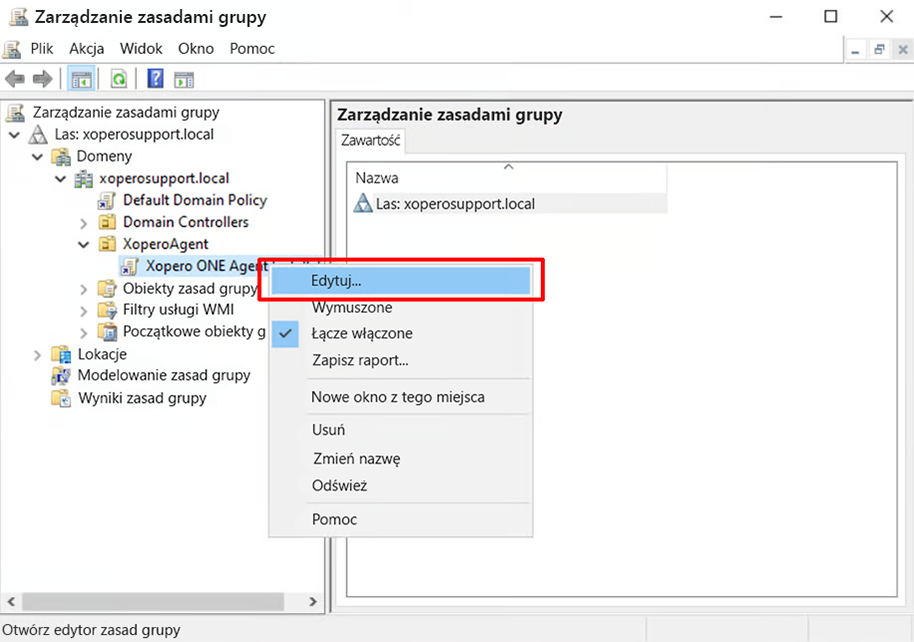Click the show/hide action pane icon

[183, 79]
